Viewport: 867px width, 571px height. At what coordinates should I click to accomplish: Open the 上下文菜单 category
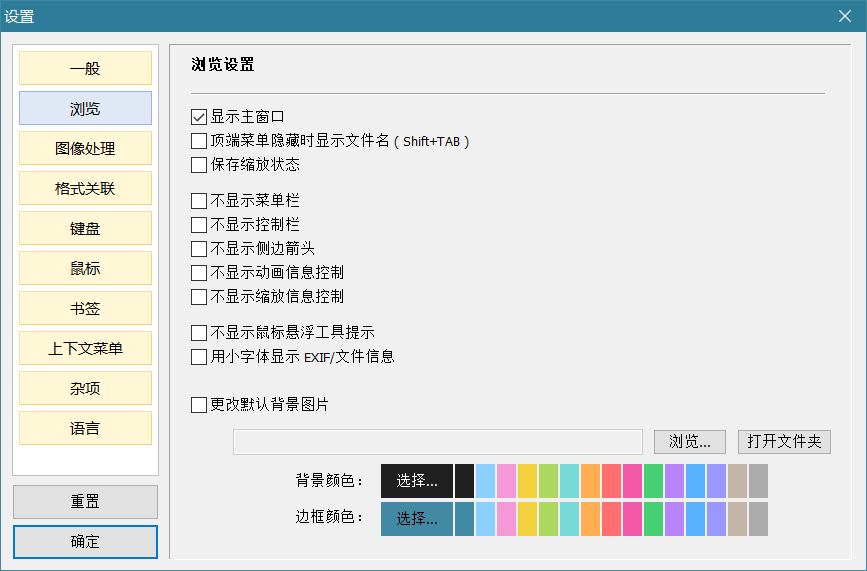85,349
